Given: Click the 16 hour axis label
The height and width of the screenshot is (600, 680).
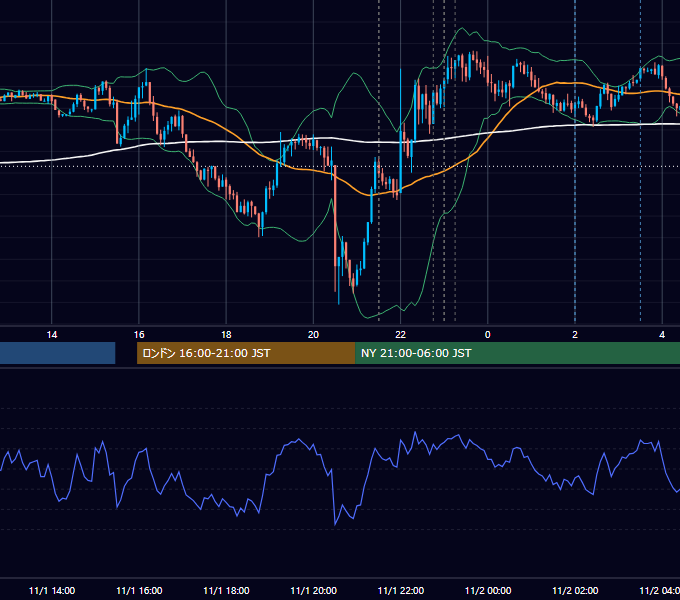Looking at the screenshot, I should point(139,335).
